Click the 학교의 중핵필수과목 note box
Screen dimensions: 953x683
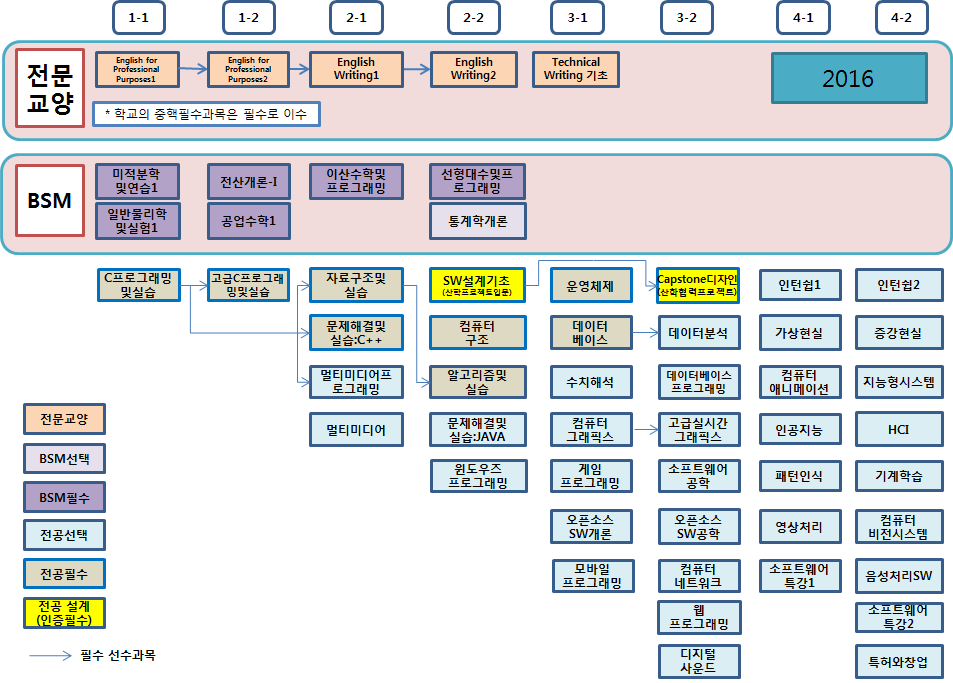(205, 114)
